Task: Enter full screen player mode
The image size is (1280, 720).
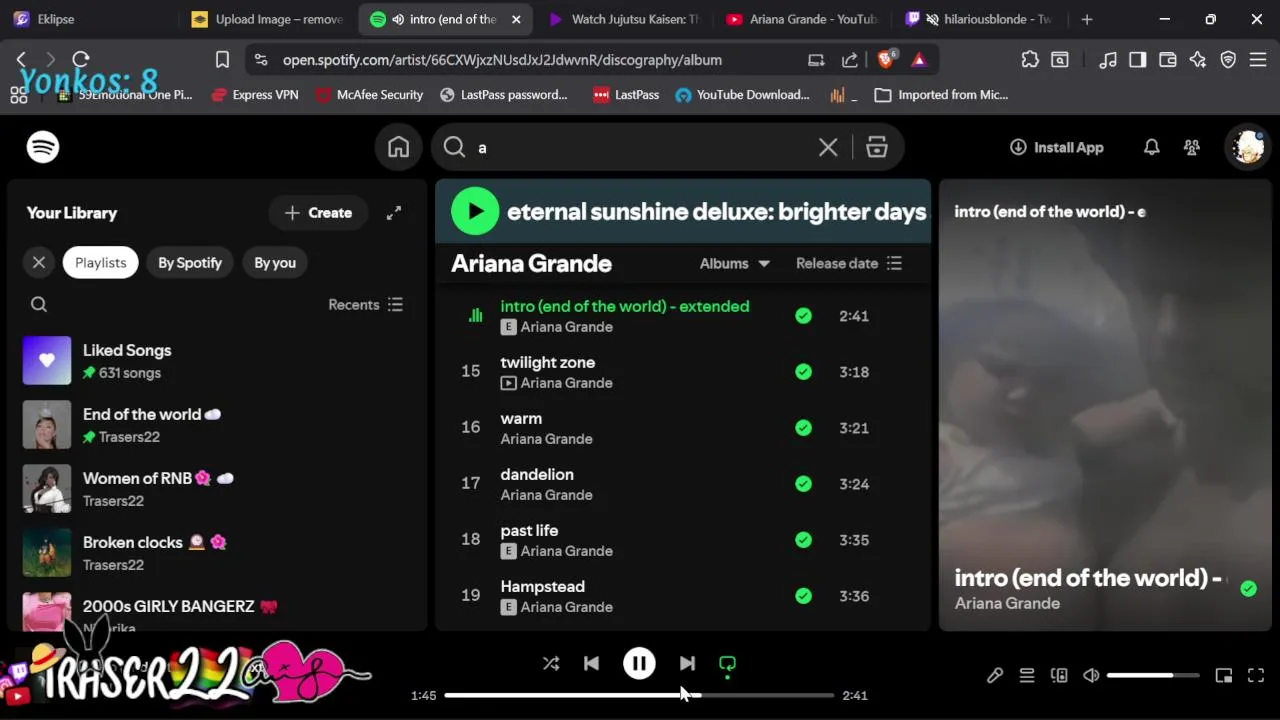Action: pyautogui.click(x=1256, y=676)
